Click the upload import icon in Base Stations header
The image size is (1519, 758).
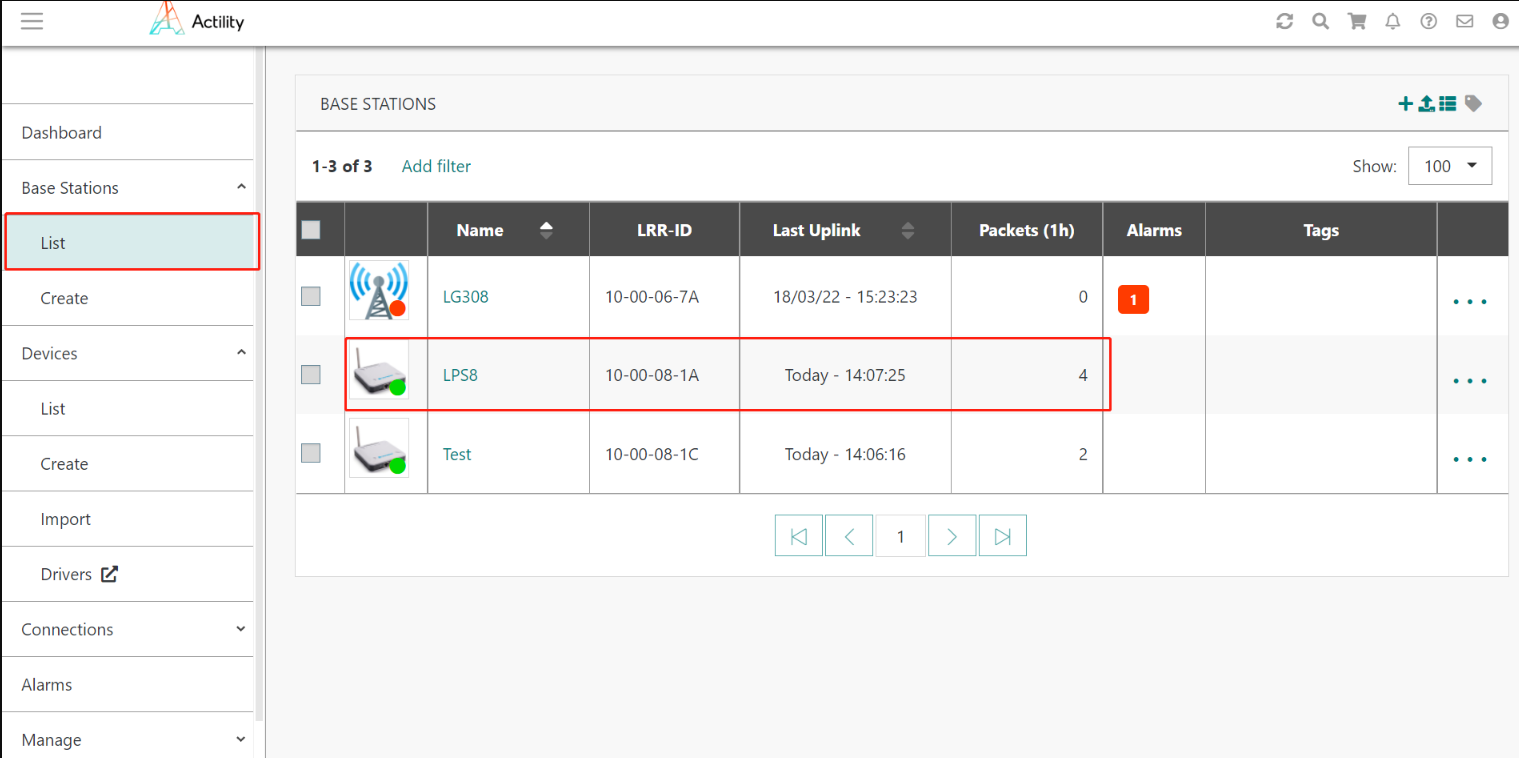[1427, 103]
